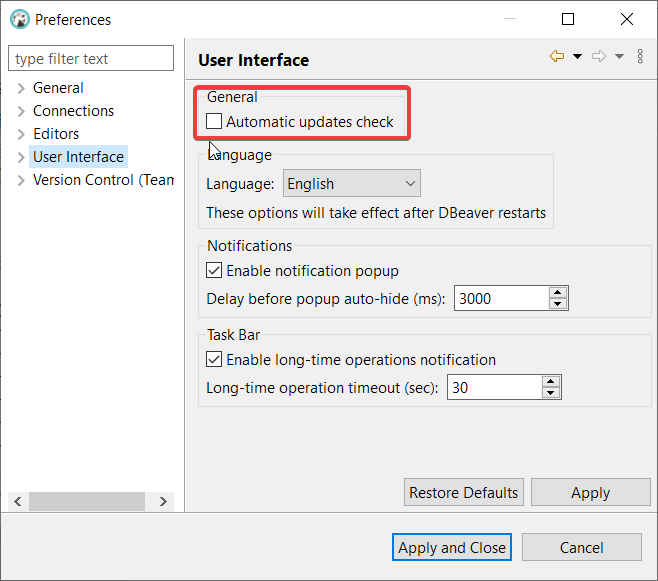Open the Language combo box

(352, 183)
